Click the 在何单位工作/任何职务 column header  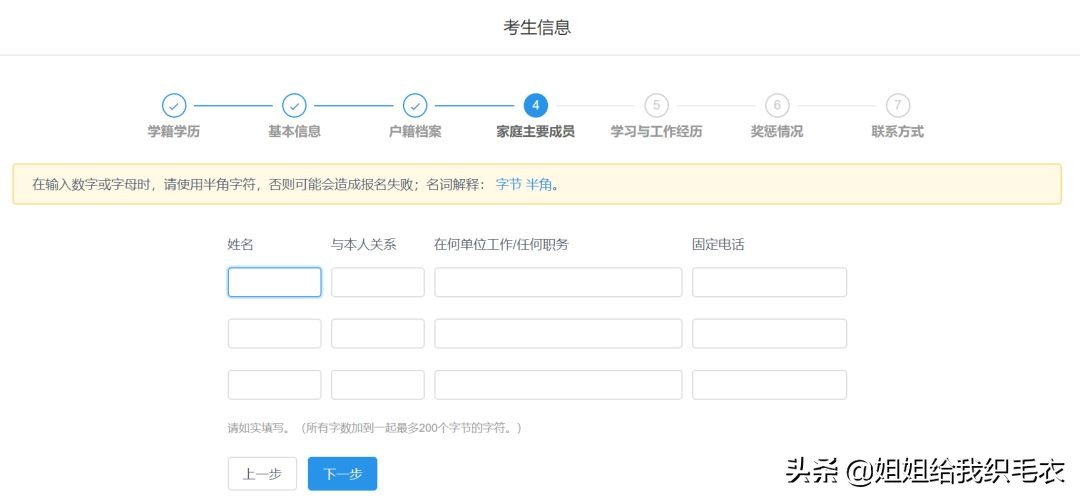(x=501, y=244)
